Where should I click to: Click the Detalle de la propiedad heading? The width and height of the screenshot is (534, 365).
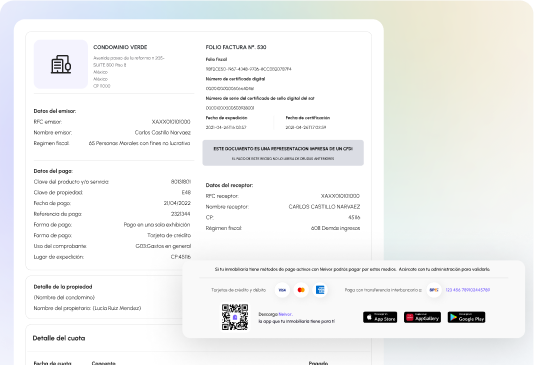(x=63, y=287)
